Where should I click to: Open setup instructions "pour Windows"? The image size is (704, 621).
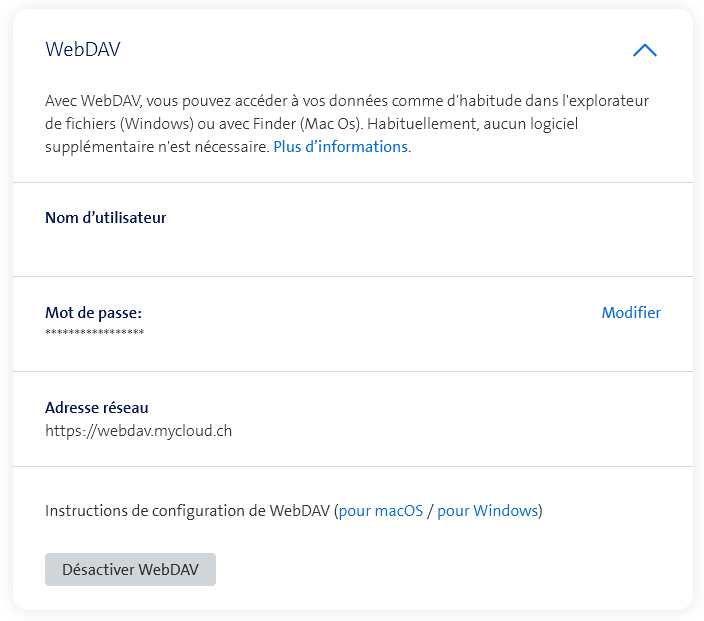coord(488,511)
